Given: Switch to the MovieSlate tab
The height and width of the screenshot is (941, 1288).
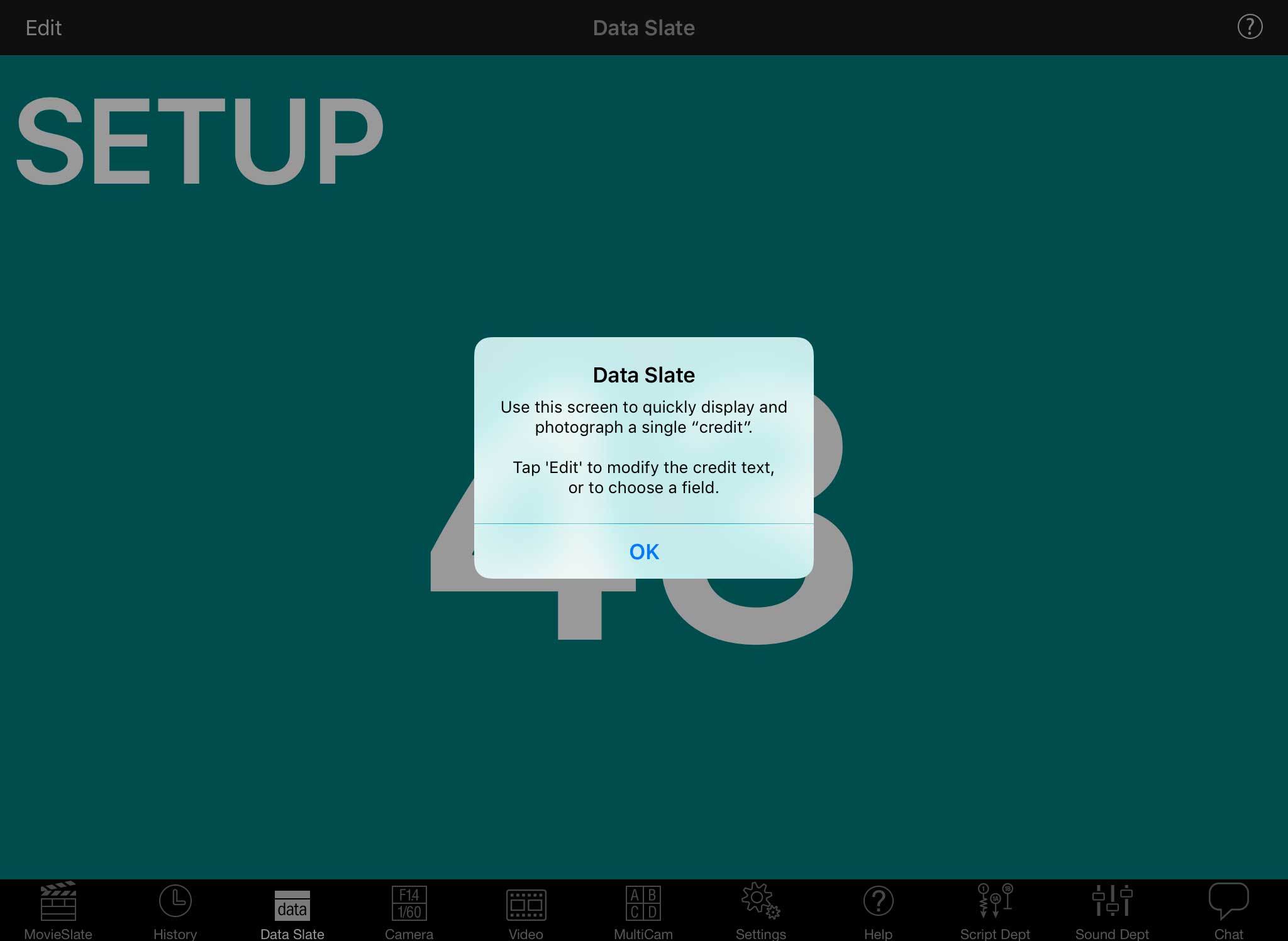Looking at the screenshot, I should (58, 911).
